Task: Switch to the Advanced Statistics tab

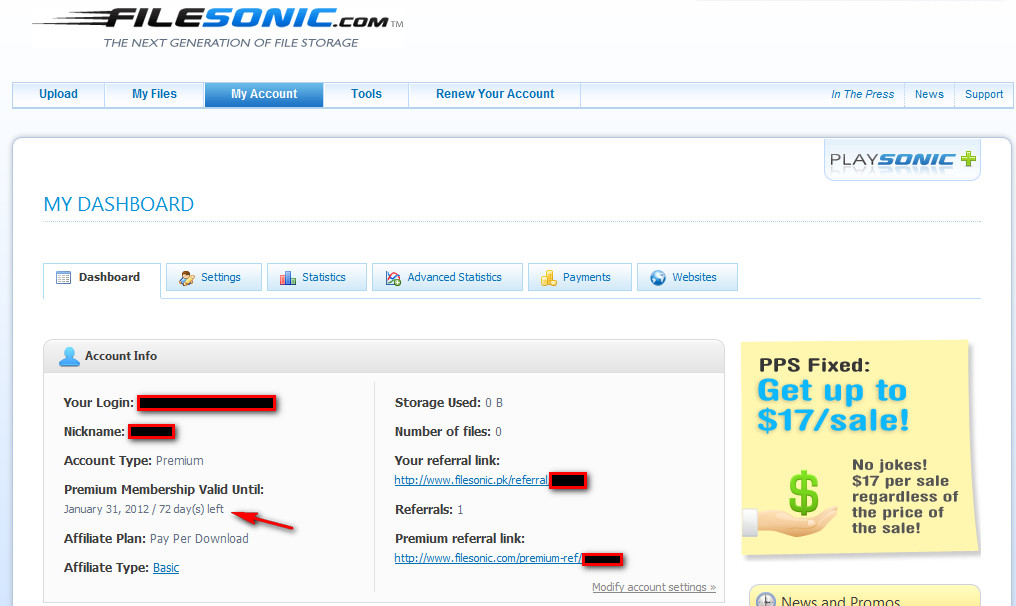Action: coord(447,277)
